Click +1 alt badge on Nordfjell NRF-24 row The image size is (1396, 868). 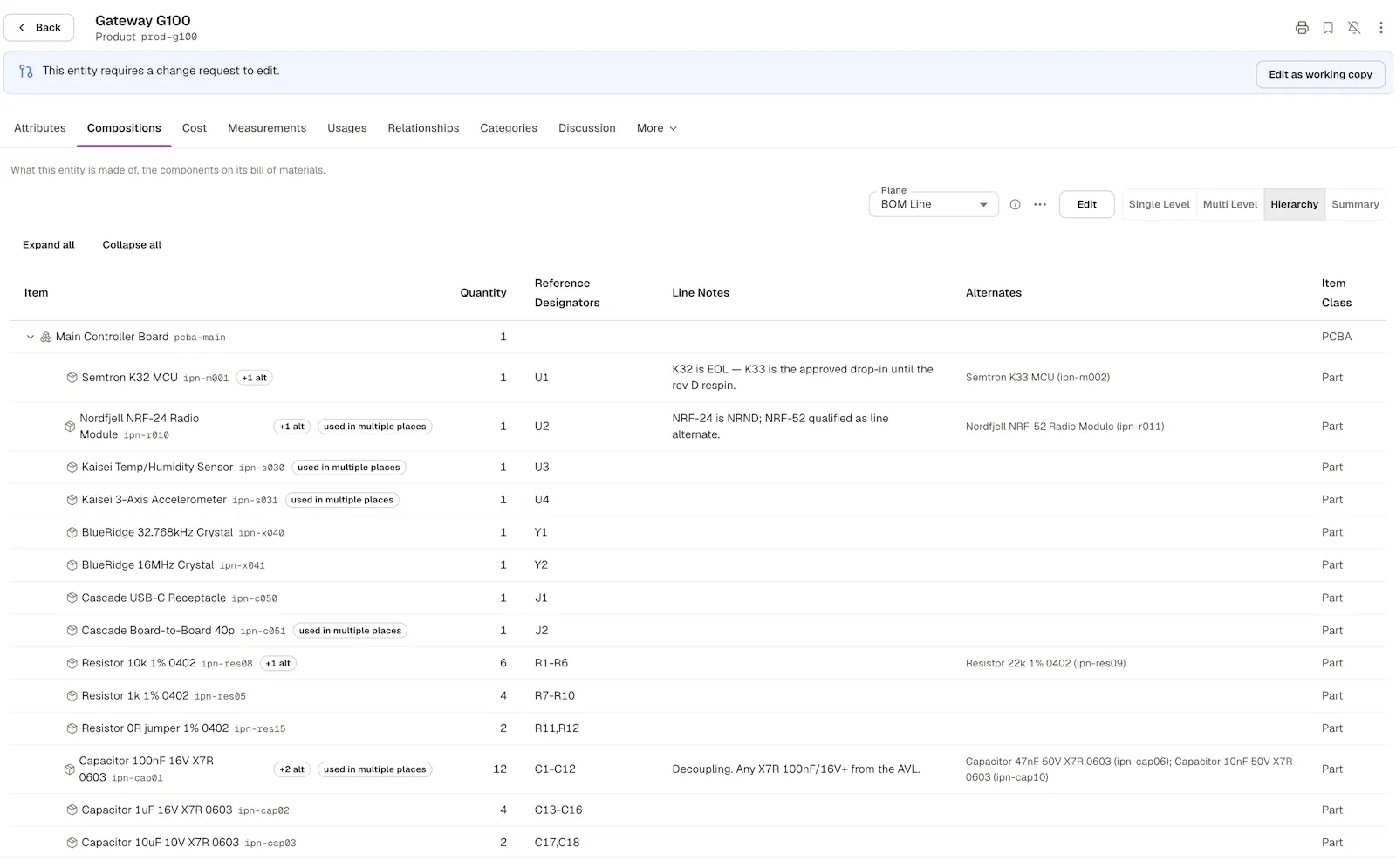coord(292,427)
